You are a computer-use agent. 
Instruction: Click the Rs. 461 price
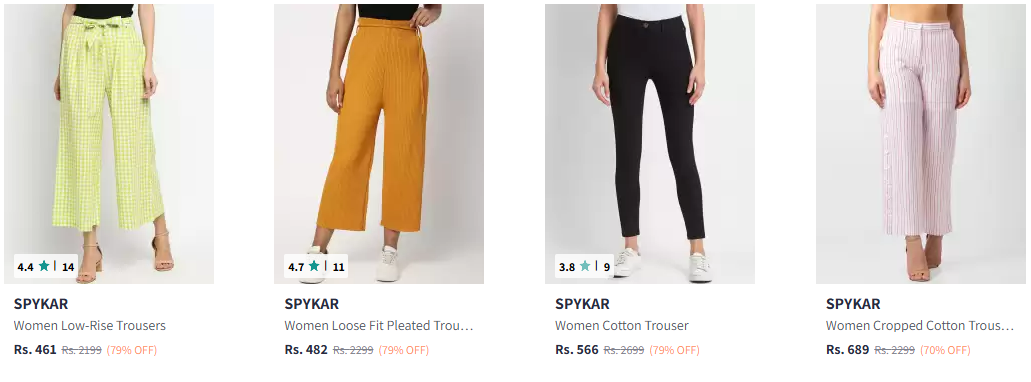(x=35, y=350)
